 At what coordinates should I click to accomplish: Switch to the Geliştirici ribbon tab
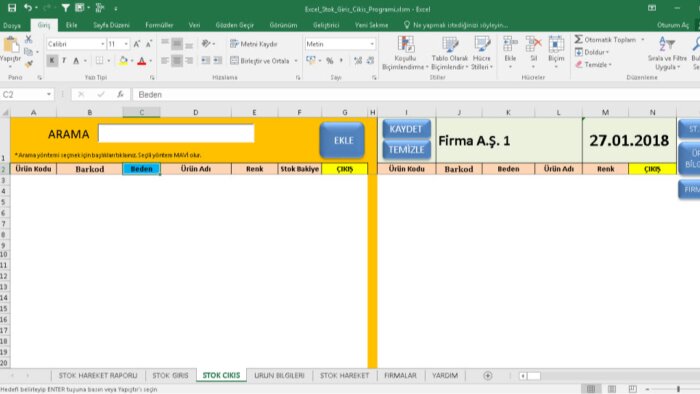[x=326, y=25]
